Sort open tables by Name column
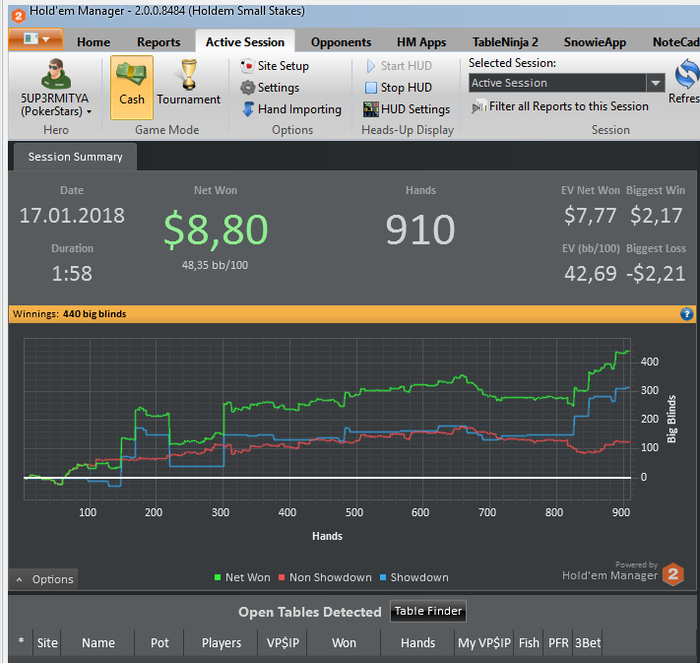This screenshot has height=663, width=700. pos(98,643)
